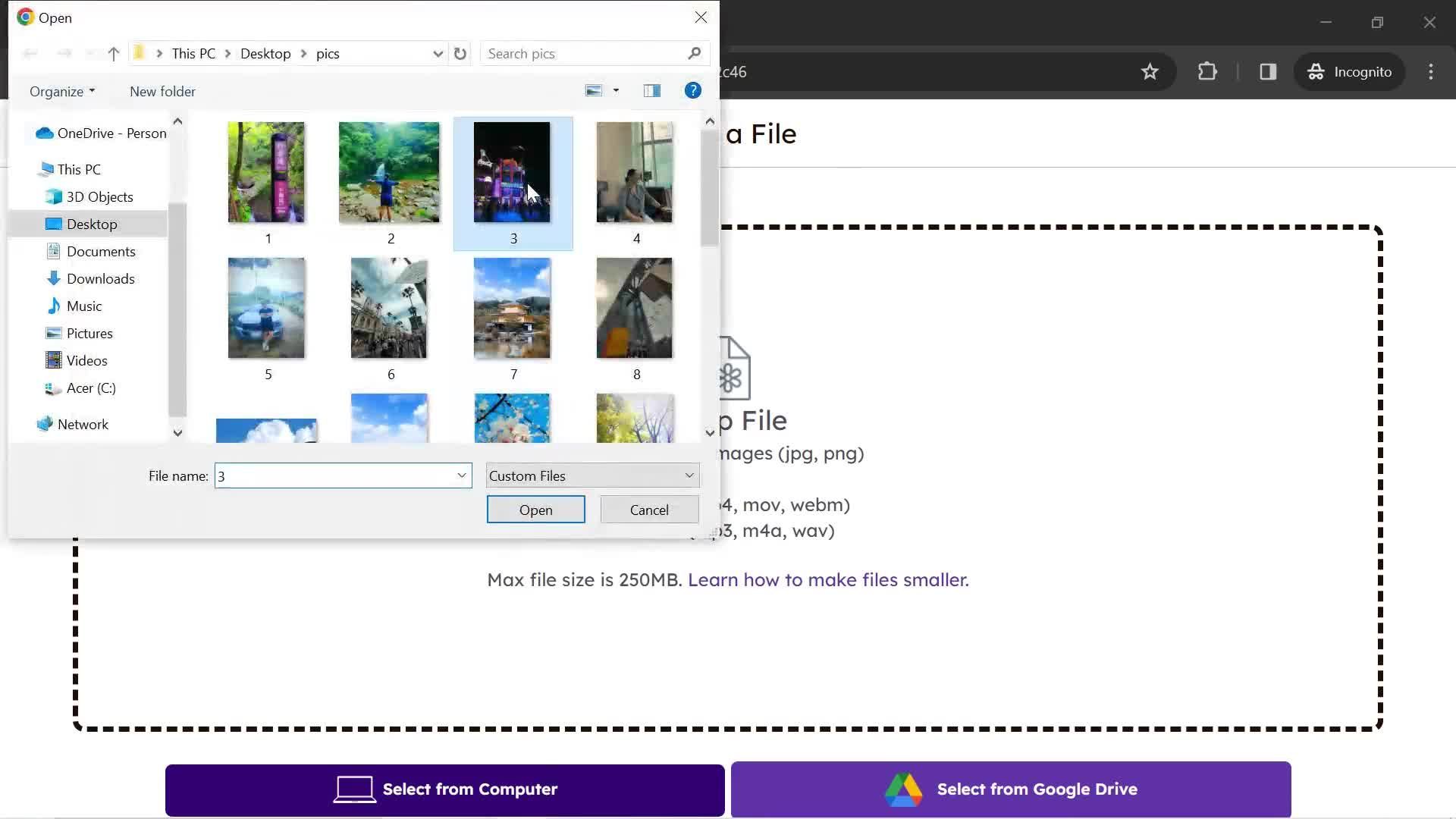Click the refresh icon in address bar
The height and width of the screenshot is (819, 1456).
(x=461, y=53)
